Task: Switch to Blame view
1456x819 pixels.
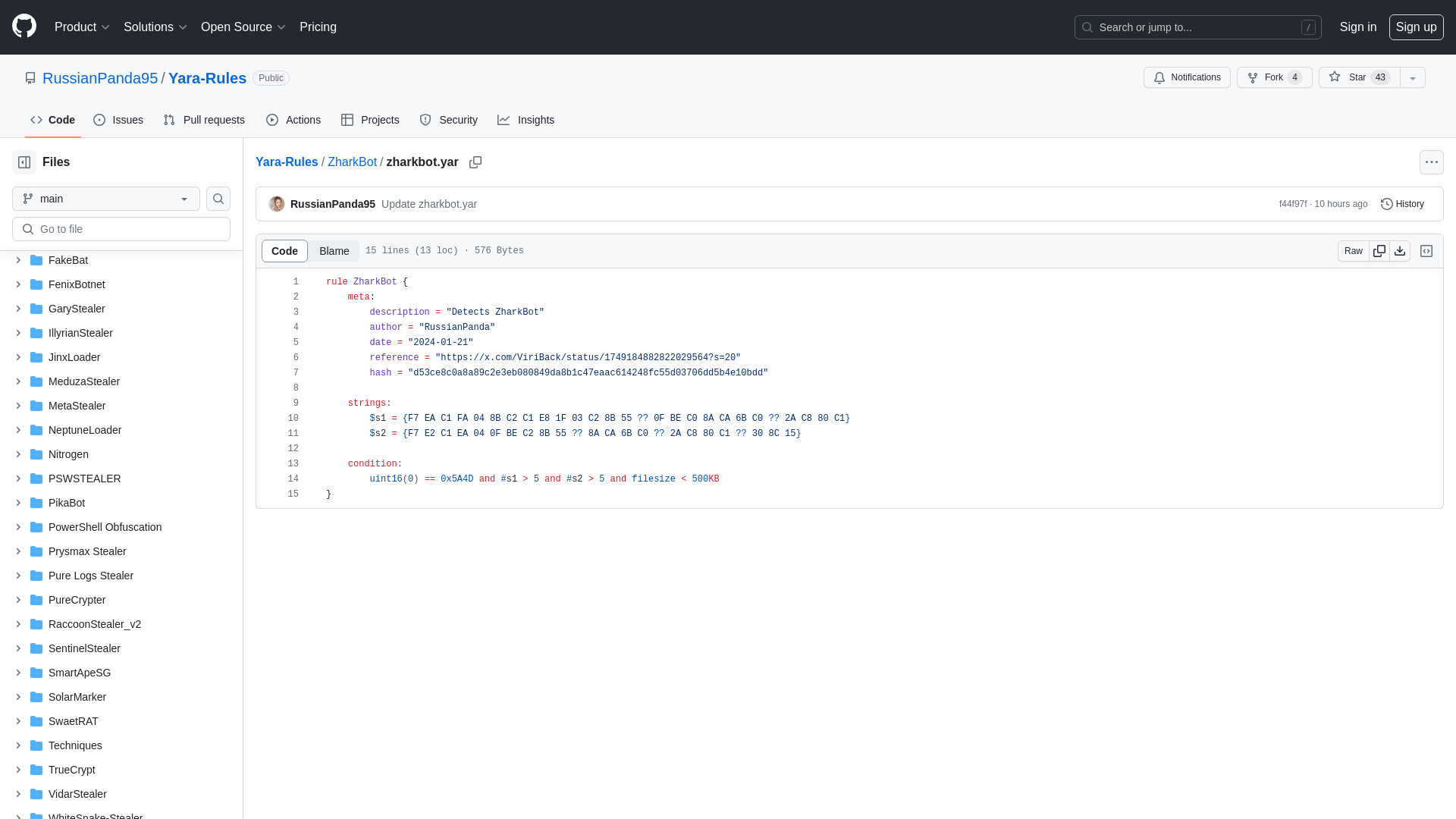Action: pyautogui.click(x=334, y=251)
